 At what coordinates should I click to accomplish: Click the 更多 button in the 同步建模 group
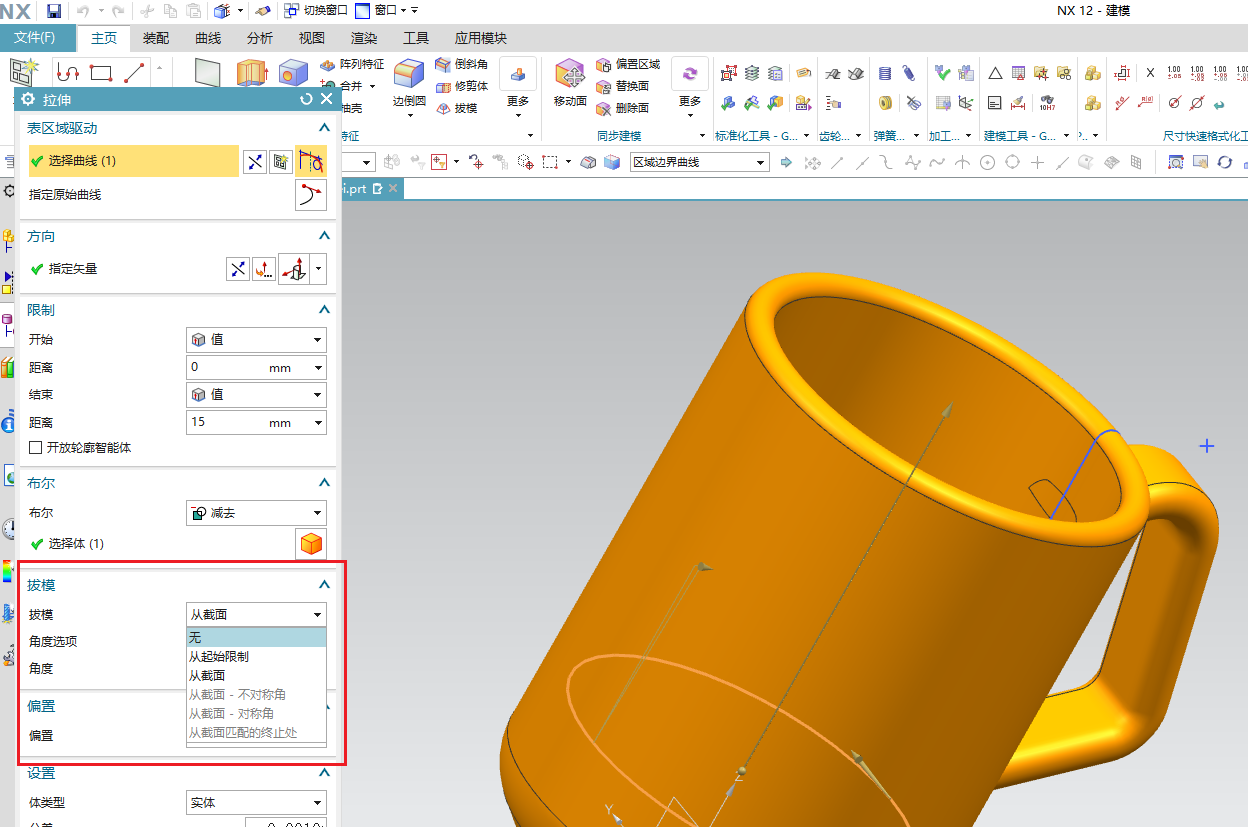[690, 87]
